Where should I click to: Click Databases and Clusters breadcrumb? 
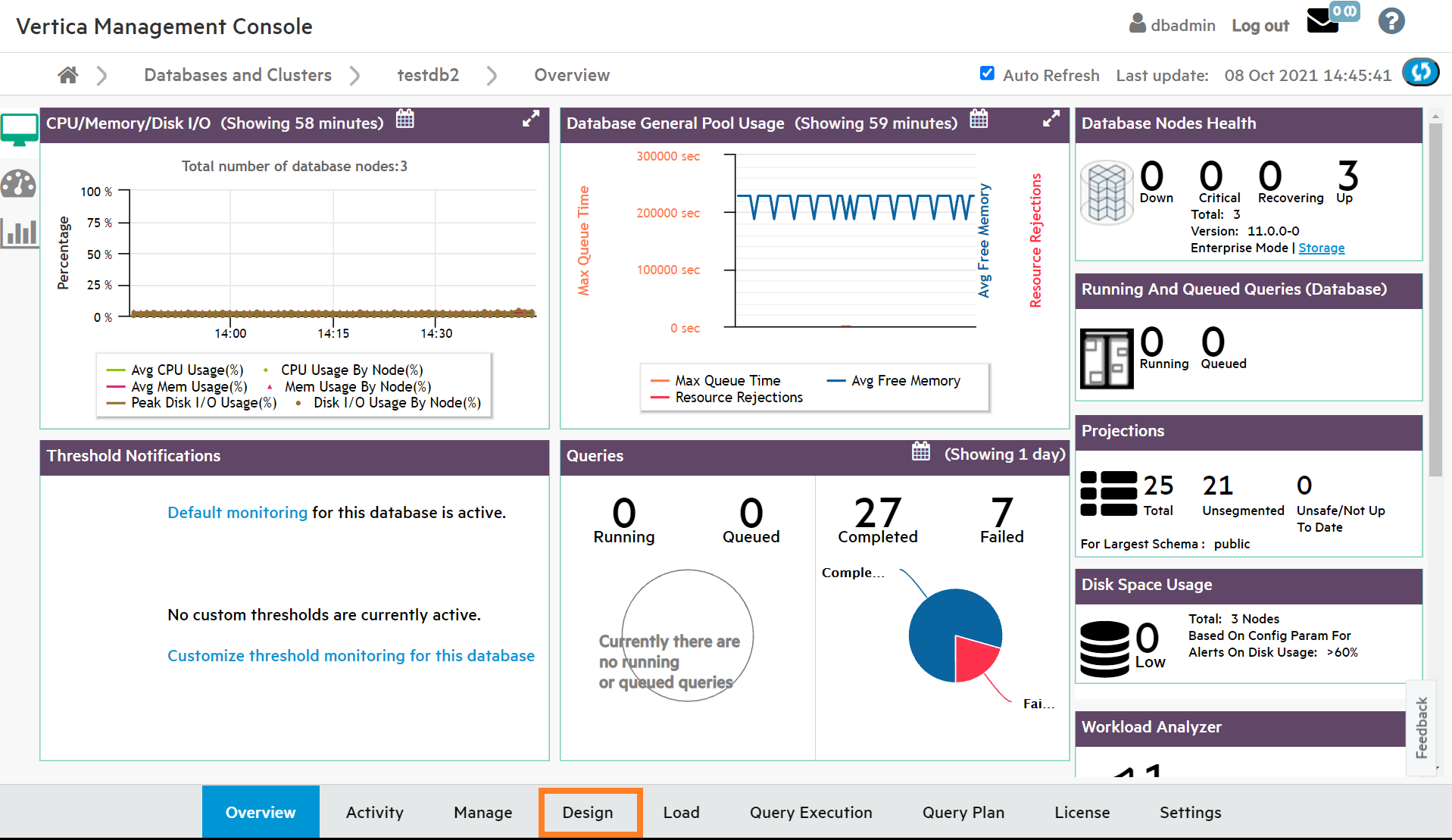238,75
